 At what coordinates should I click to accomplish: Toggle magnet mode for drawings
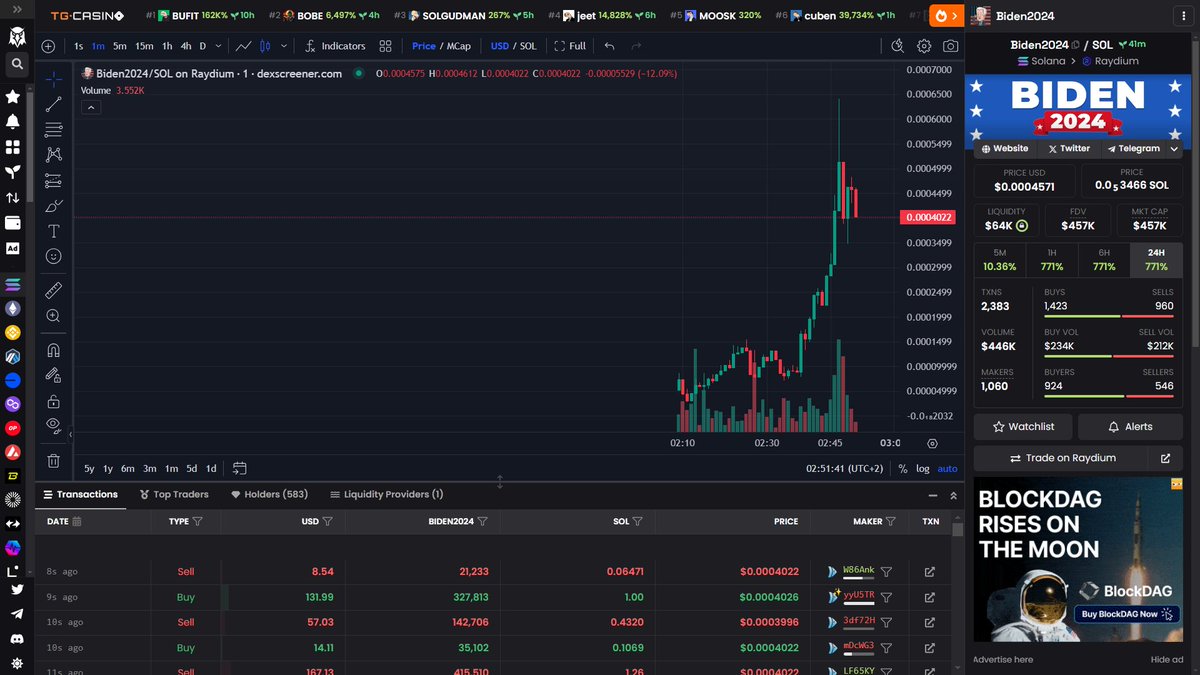[54, 350]
